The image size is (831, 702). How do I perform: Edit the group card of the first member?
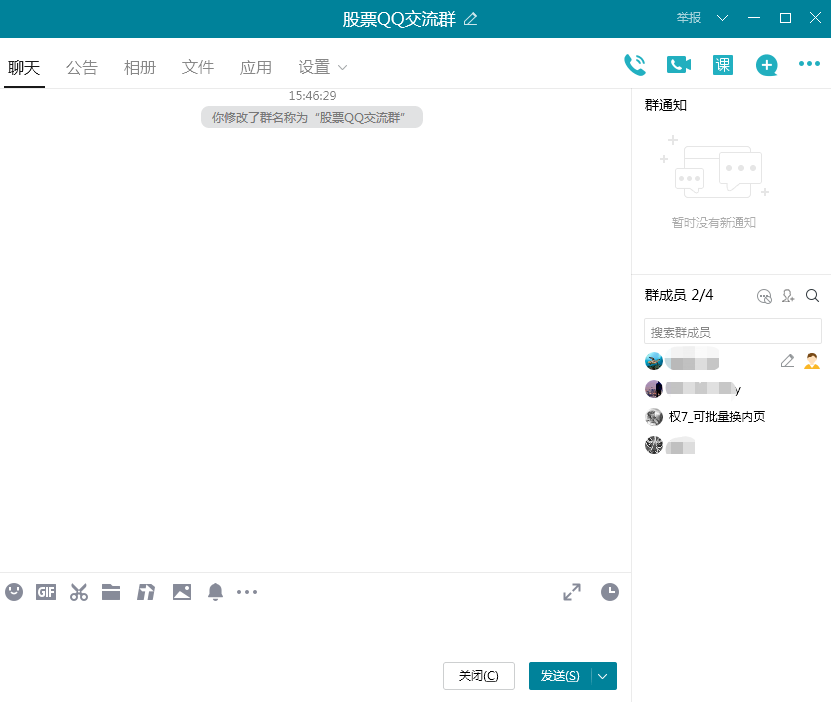(788, 361)
